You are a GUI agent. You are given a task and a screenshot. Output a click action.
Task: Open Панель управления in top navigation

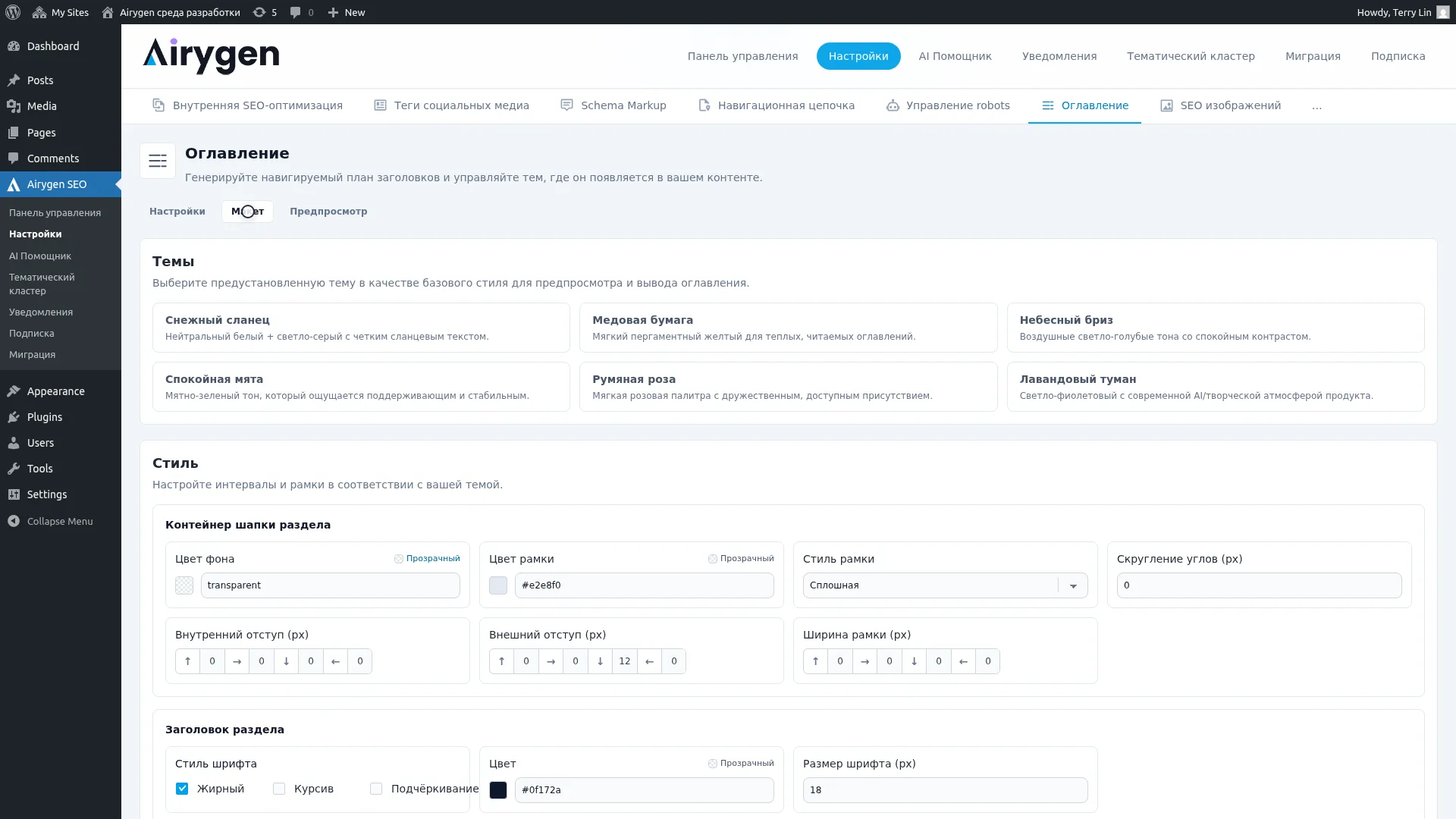click(x=742, y=56)
